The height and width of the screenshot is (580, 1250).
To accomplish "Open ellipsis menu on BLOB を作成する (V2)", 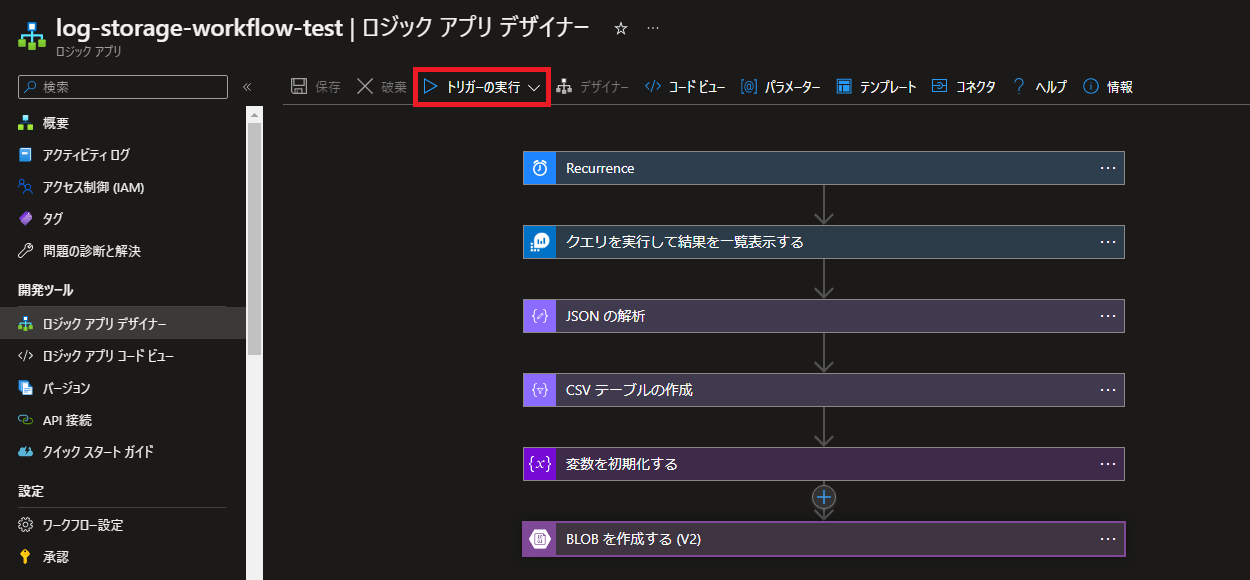I will point(1107,539).
